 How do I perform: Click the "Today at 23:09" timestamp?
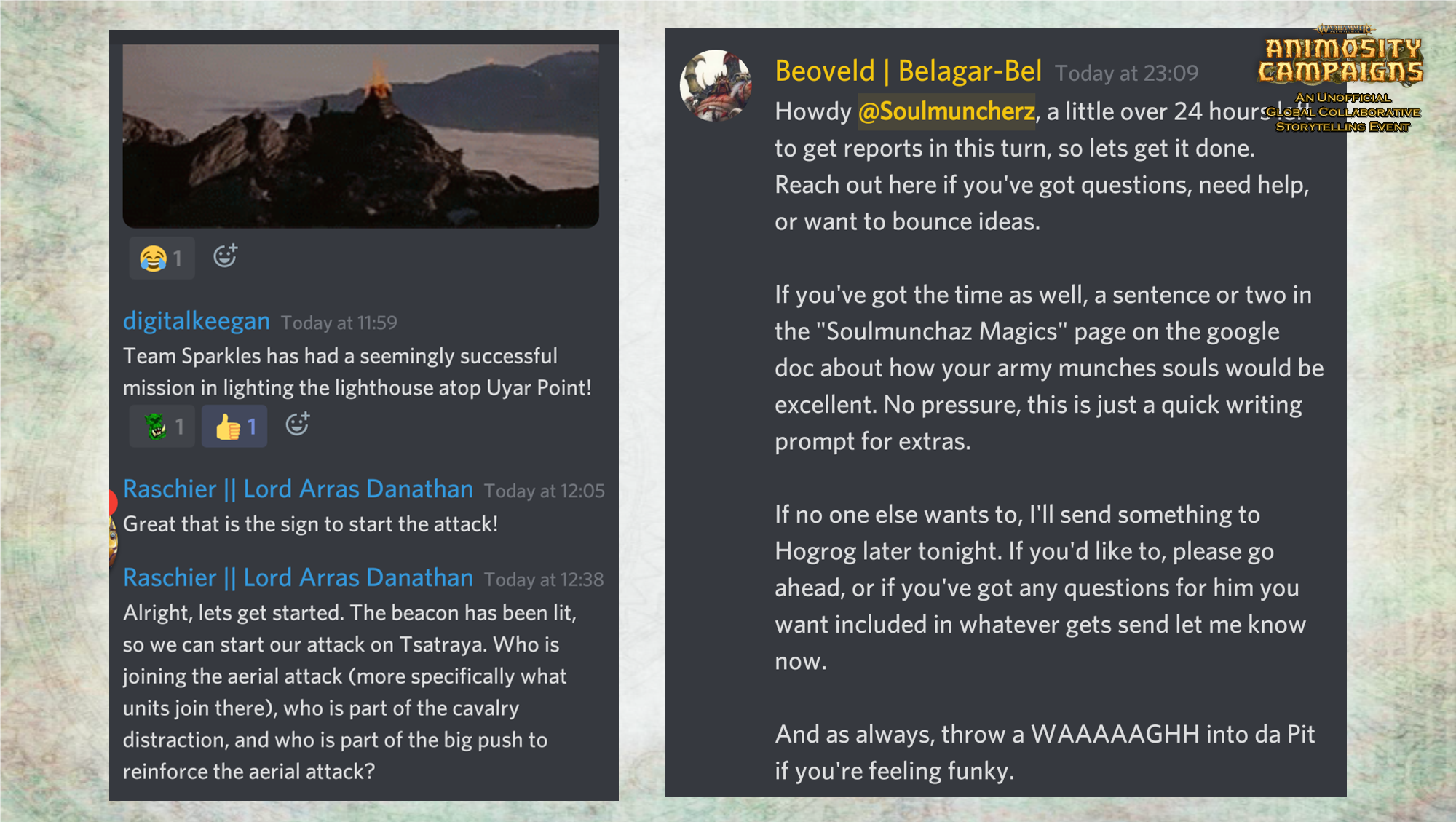click(x=1126, y=74)
